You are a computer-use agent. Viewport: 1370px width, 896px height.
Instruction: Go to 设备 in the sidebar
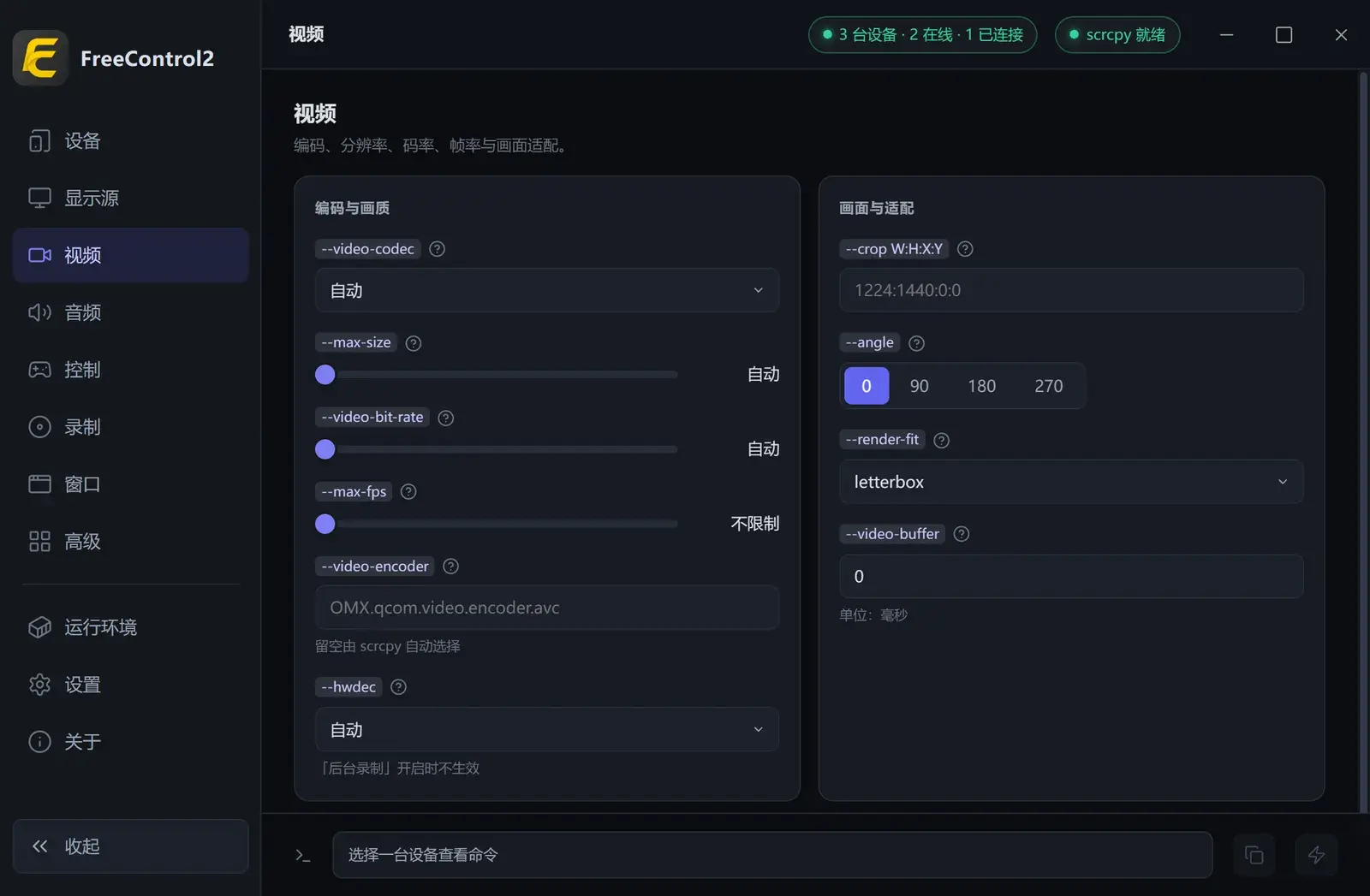coord(131,141)
